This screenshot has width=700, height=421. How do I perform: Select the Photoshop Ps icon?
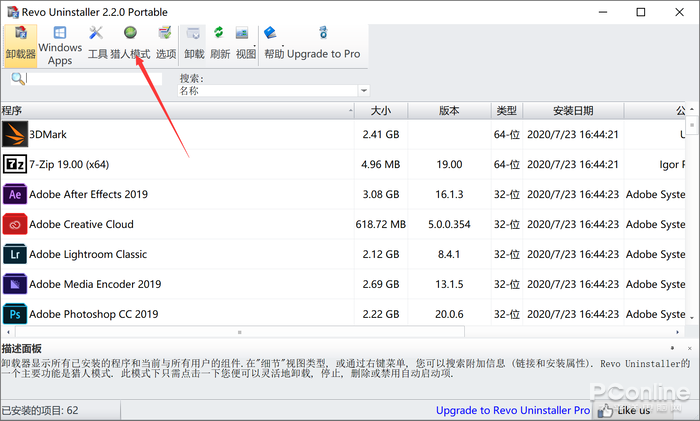[x=15, y=314]
